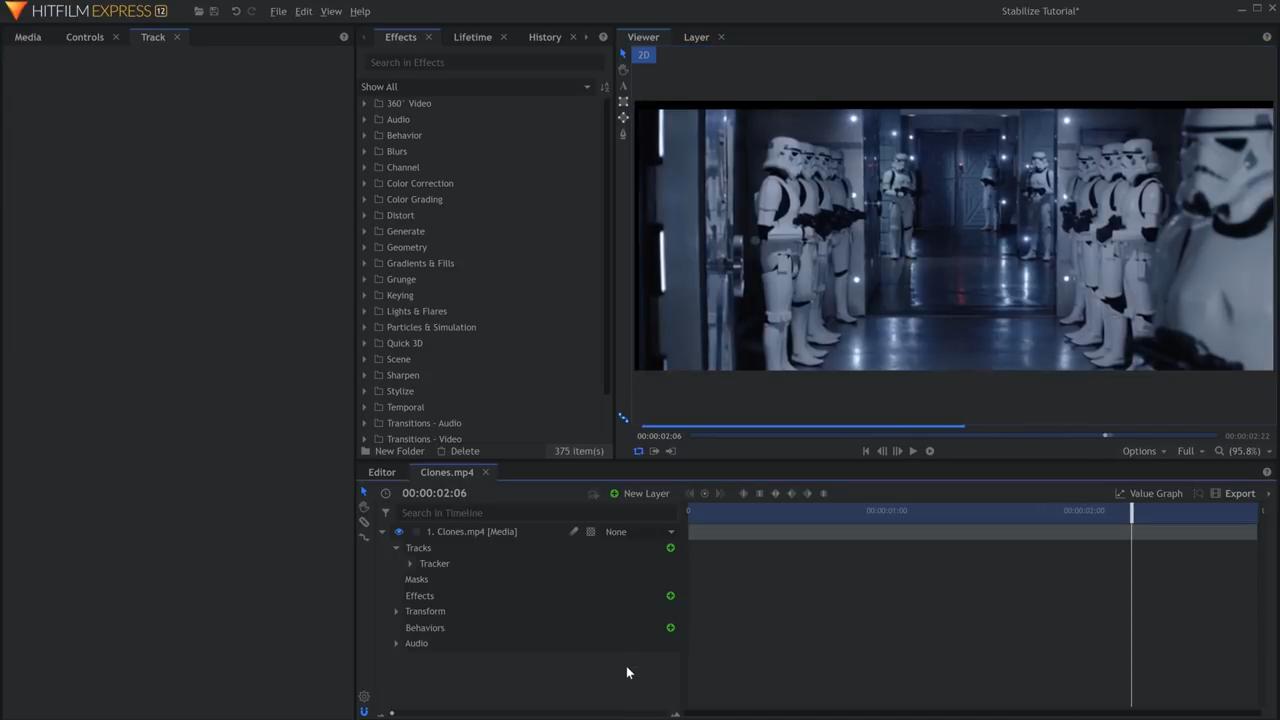Expand the Keying effects folder

[x=364, y=295]
